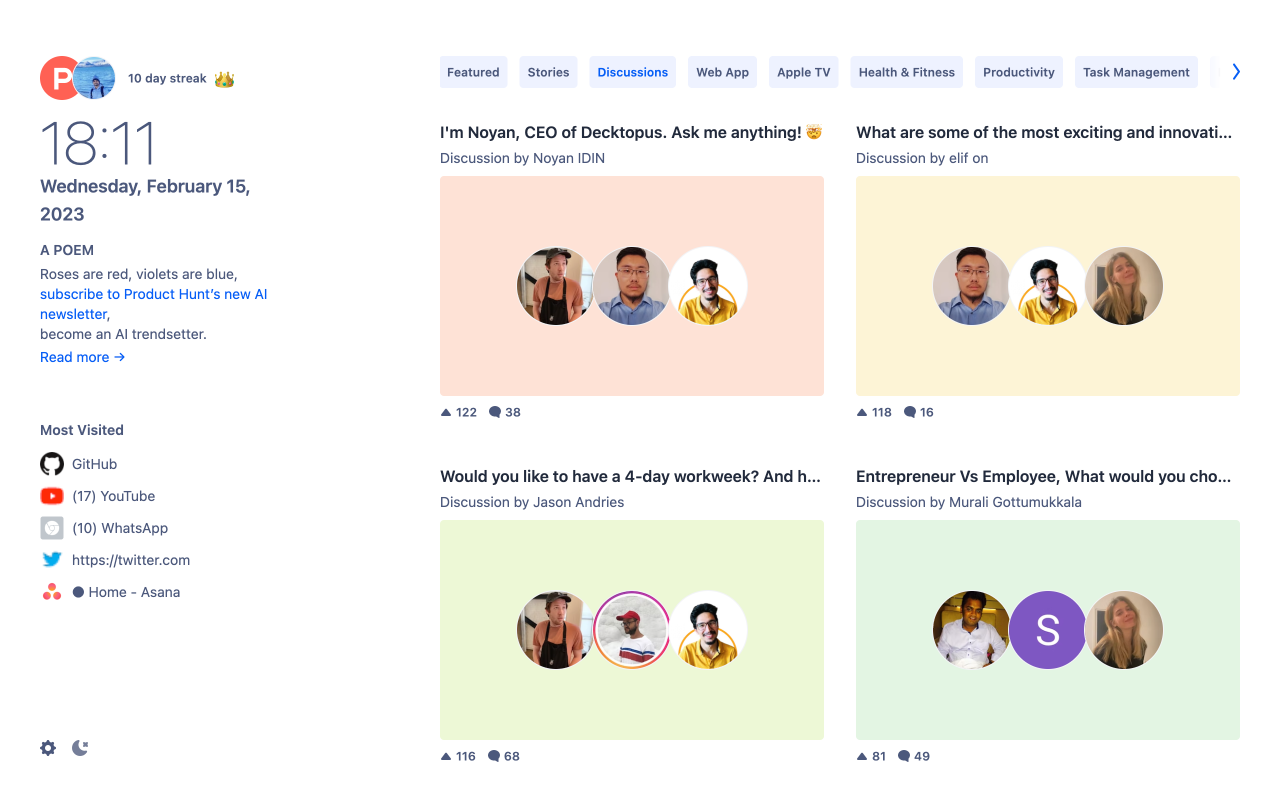Open the Task Management tab
The height and width of the screenshot is (800, 1280).
coord(1136,72)
